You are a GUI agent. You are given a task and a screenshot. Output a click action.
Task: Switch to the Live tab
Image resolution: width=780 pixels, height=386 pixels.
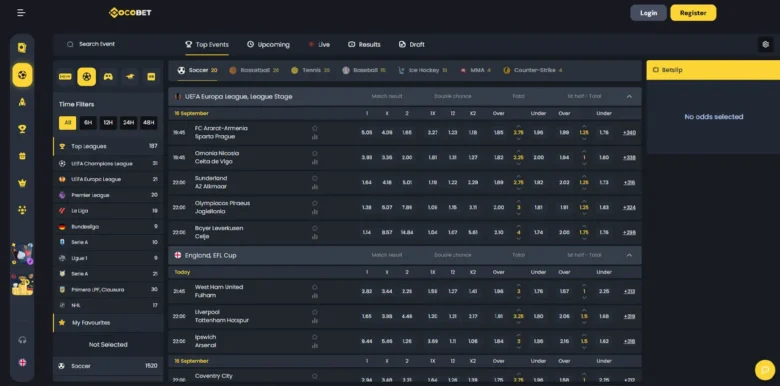(319, 44)
